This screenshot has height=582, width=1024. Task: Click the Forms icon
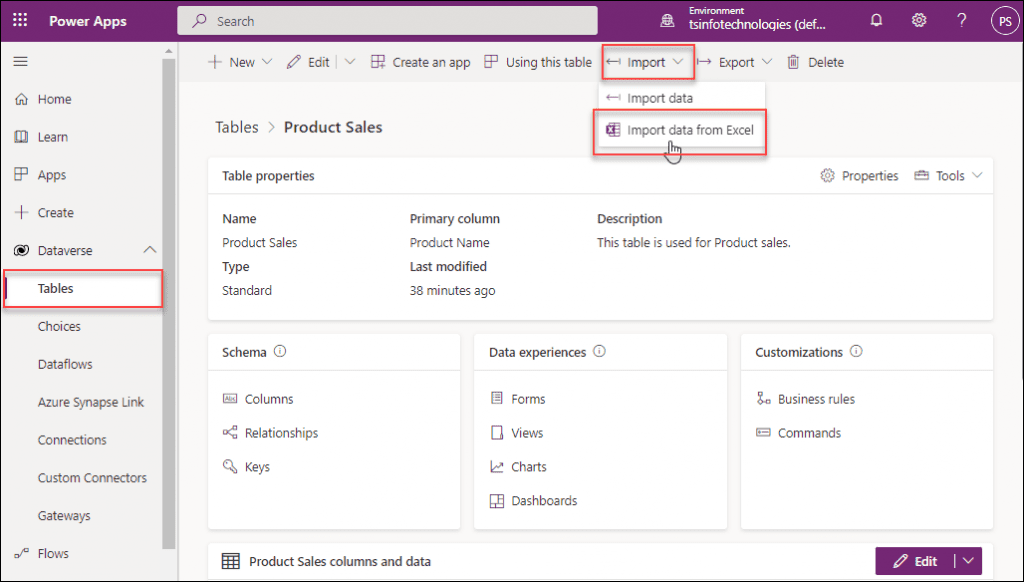[497, 398]
